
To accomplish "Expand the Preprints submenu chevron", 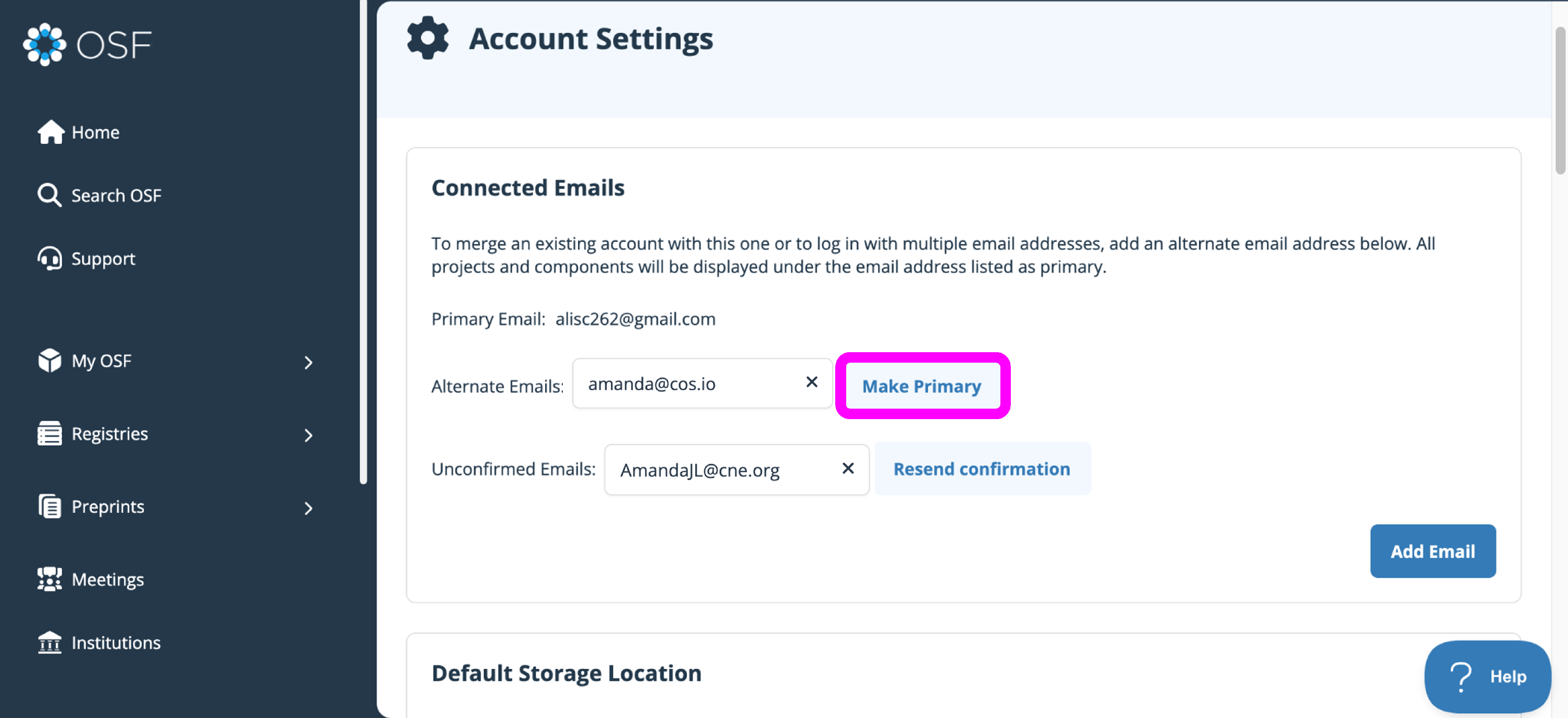I will click(308, 508).
